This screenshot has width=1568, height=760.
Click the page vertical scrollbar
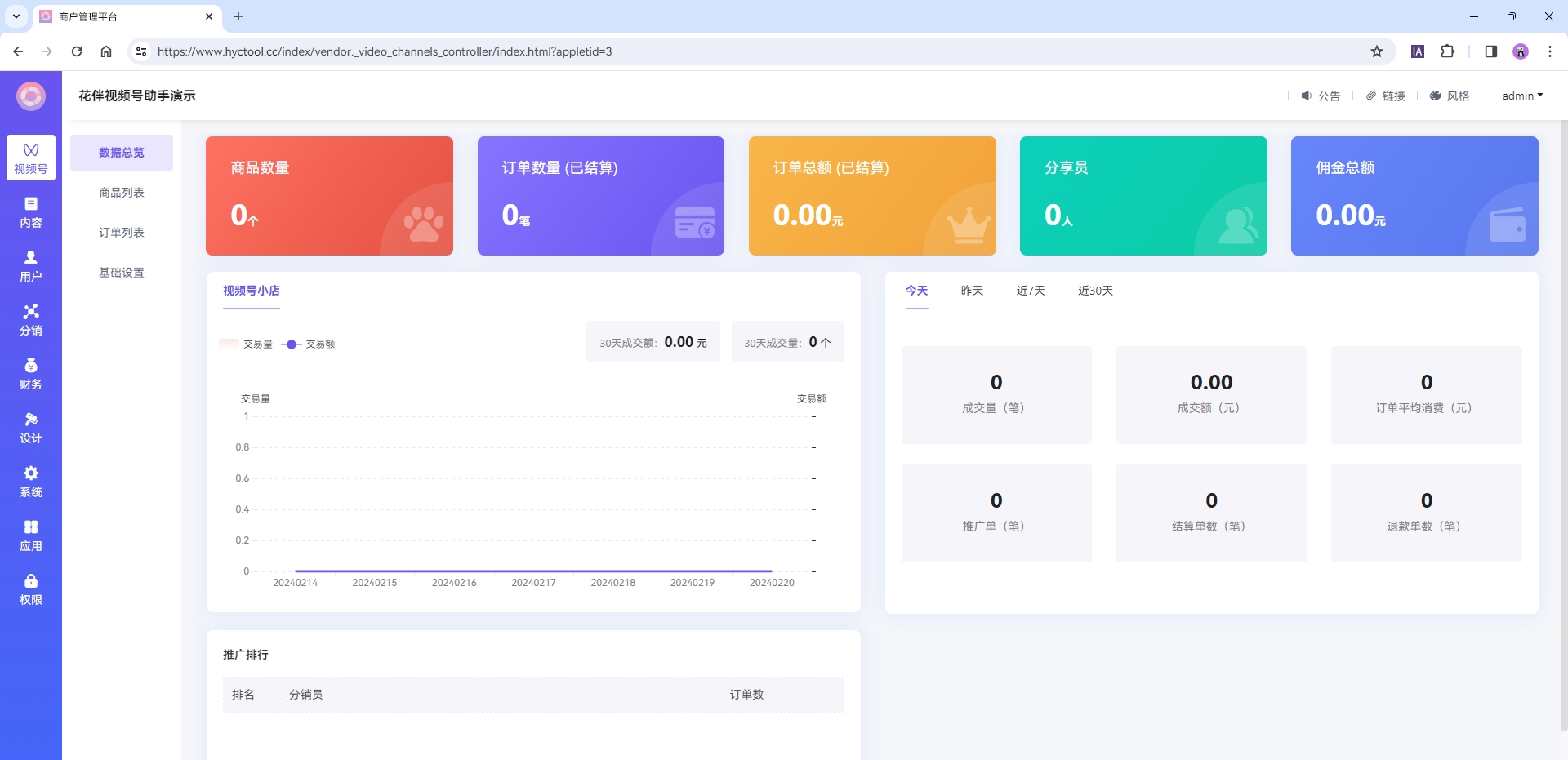point(1563,424)
